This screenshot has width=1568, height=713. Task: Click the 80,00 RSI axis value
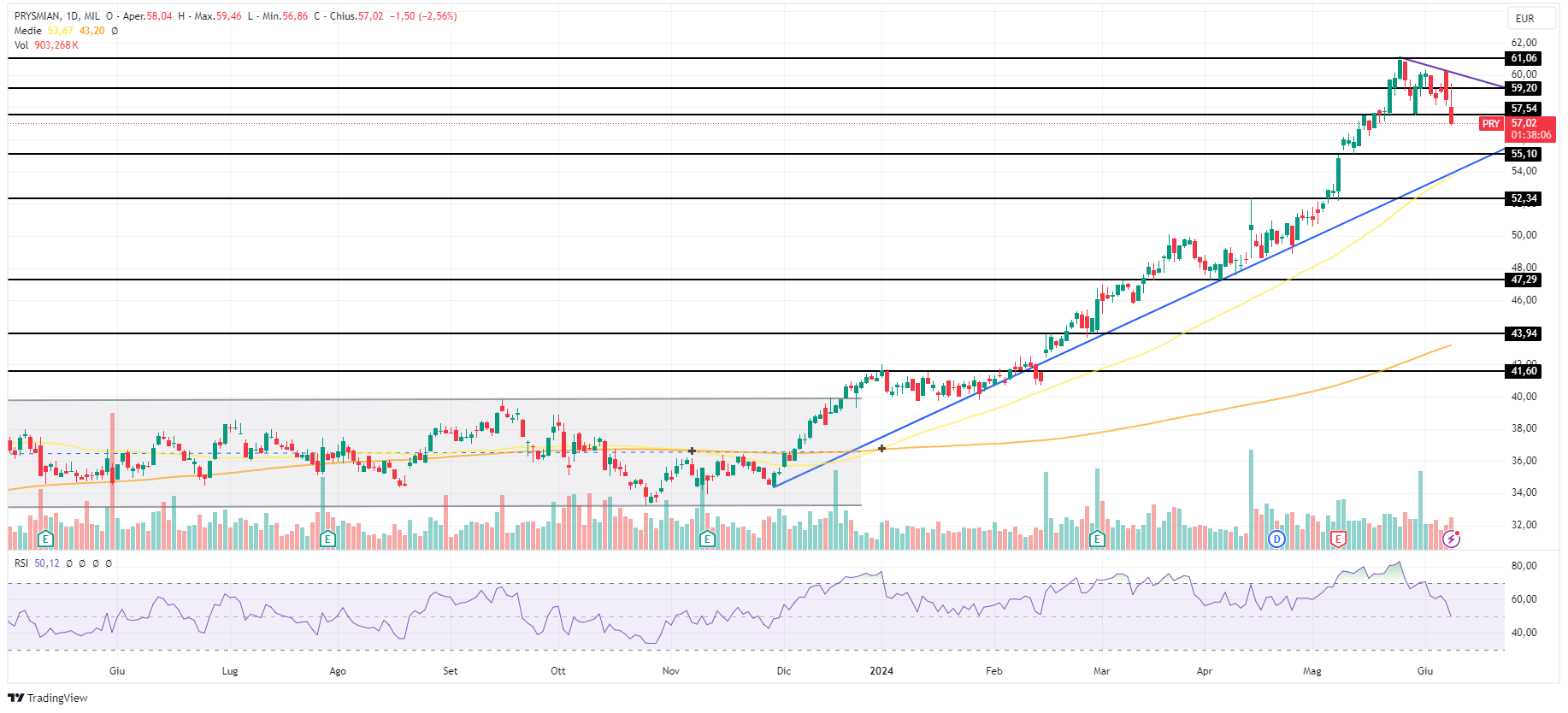point(1524,566)
